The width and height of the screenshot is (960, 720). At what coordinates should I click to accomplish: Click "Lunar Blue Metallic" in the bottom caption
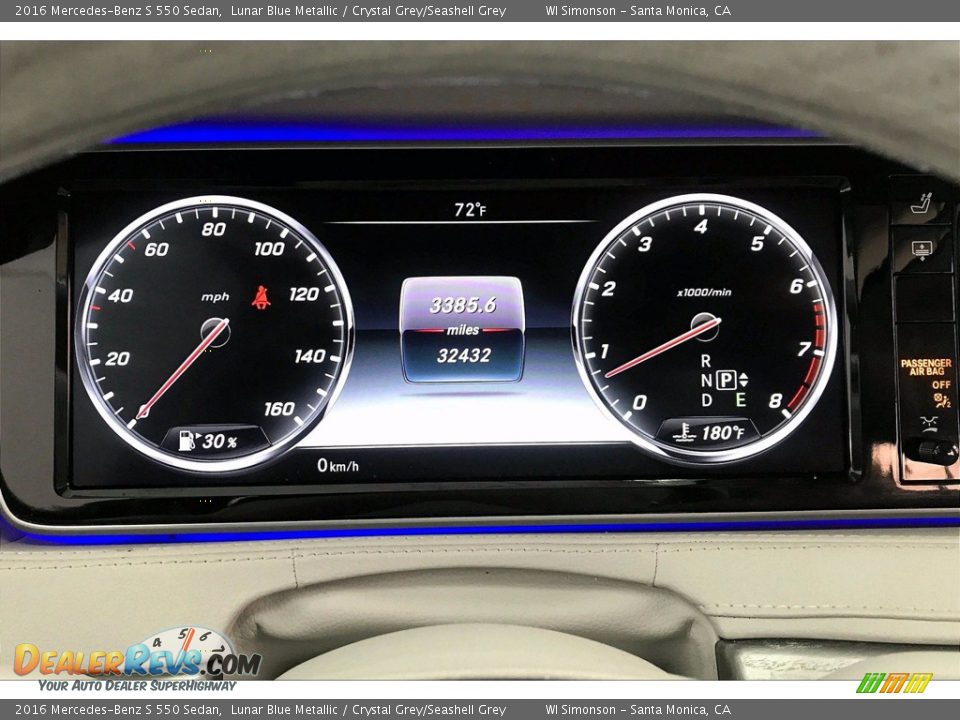(x=284, y=710)
